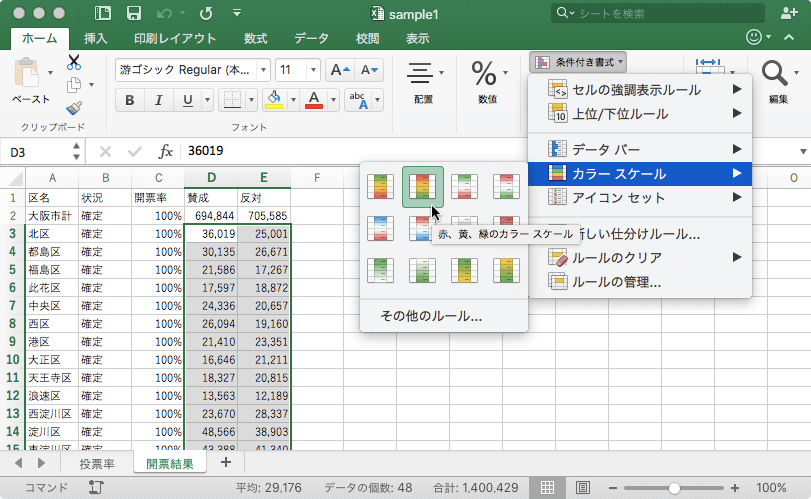This screenshot has width=811, height=499.
Task: Choose the red-white-green color scale preset
Action: pyautogui.click(x=506, y=187)
